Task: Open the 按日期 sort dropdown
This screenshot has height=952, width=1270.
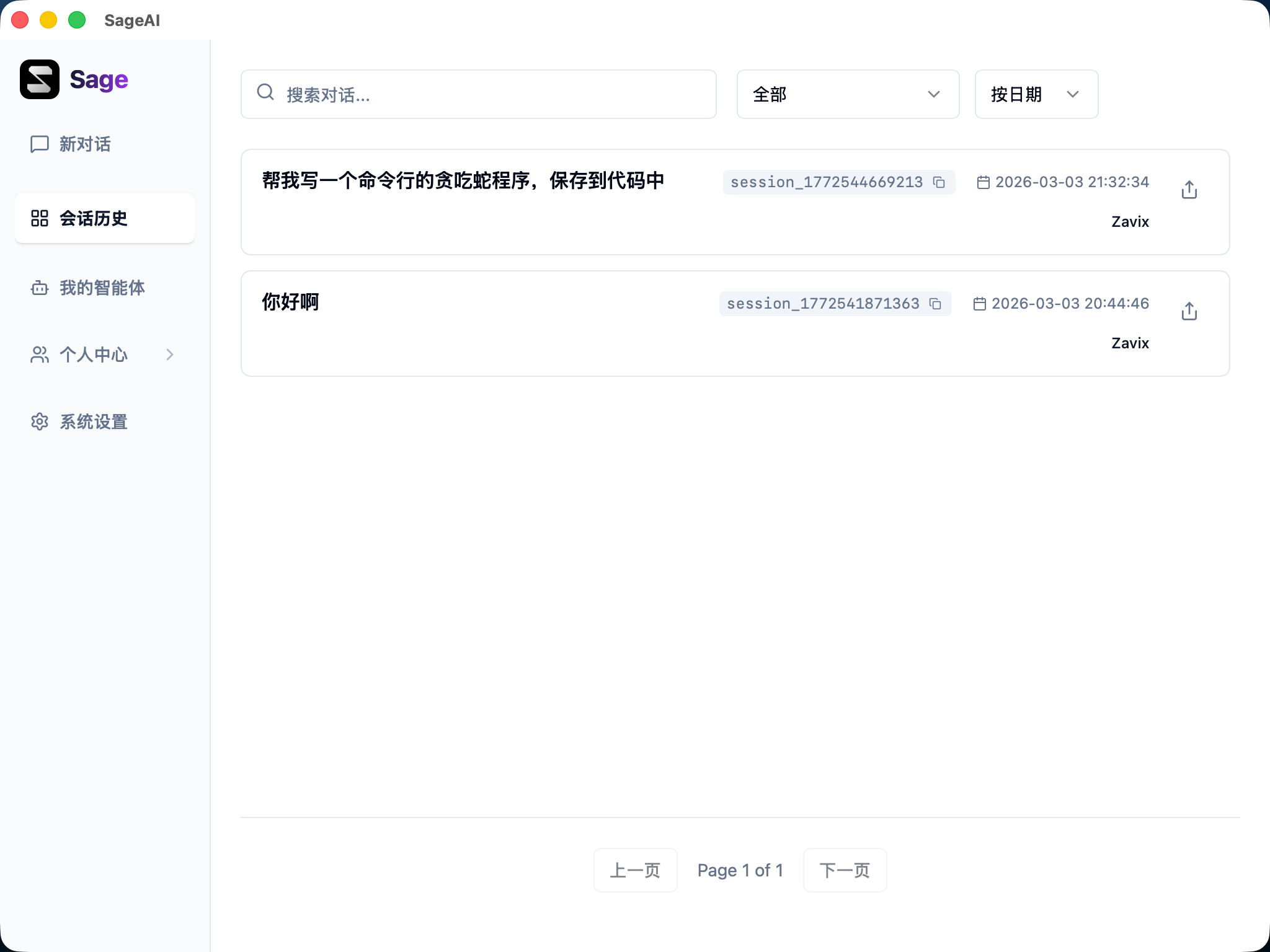Action: click(x=1035, y=94)
